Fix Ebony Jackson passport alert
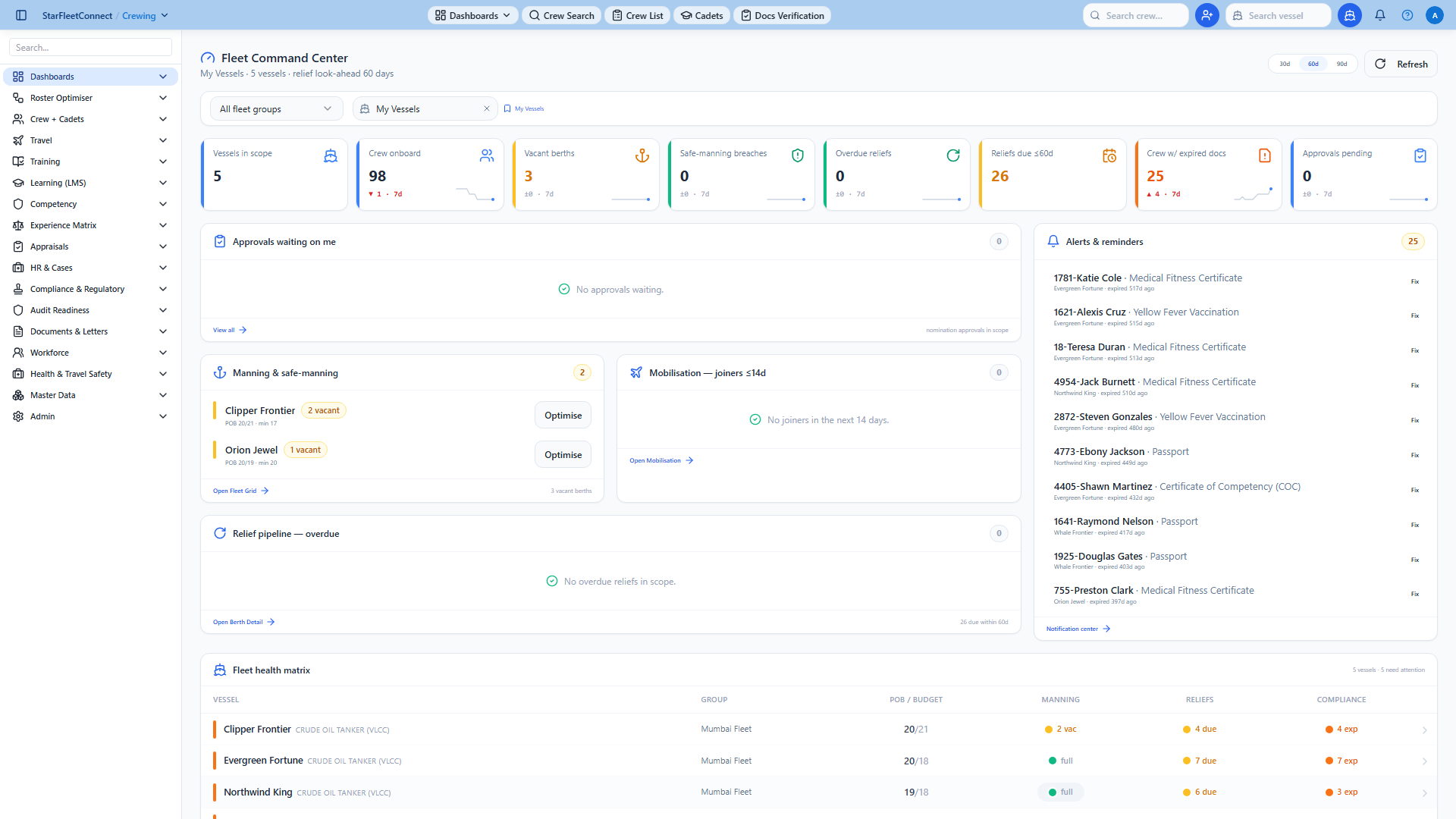This screenshot has width=1456, height=819. [1415, 455]
